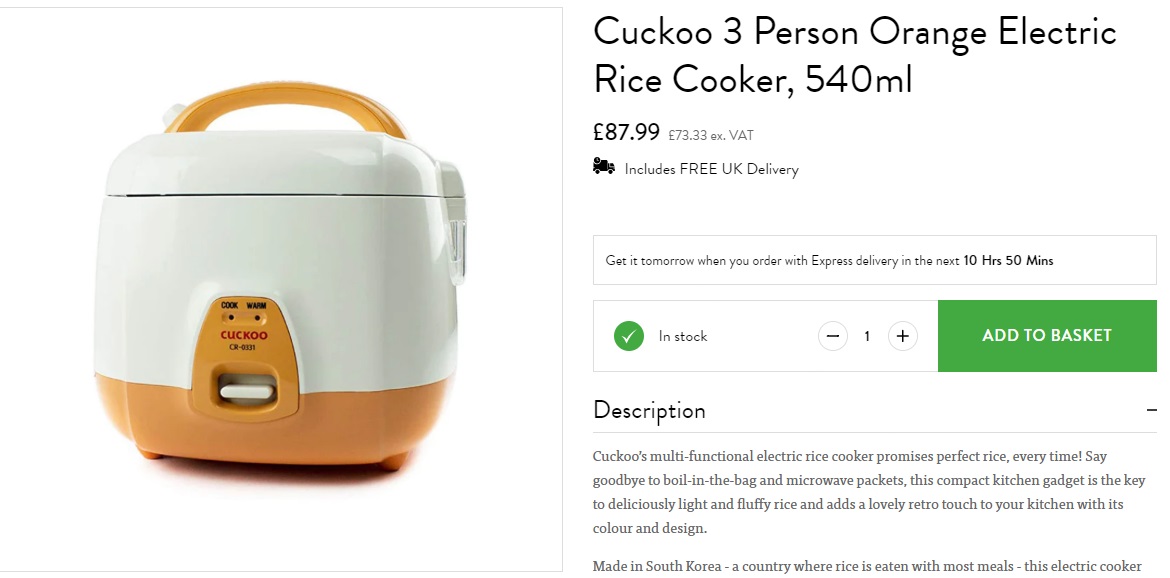1170x578 pixels.
Task: Click the Express delivery notice box
Action: [x=875, y=260]
